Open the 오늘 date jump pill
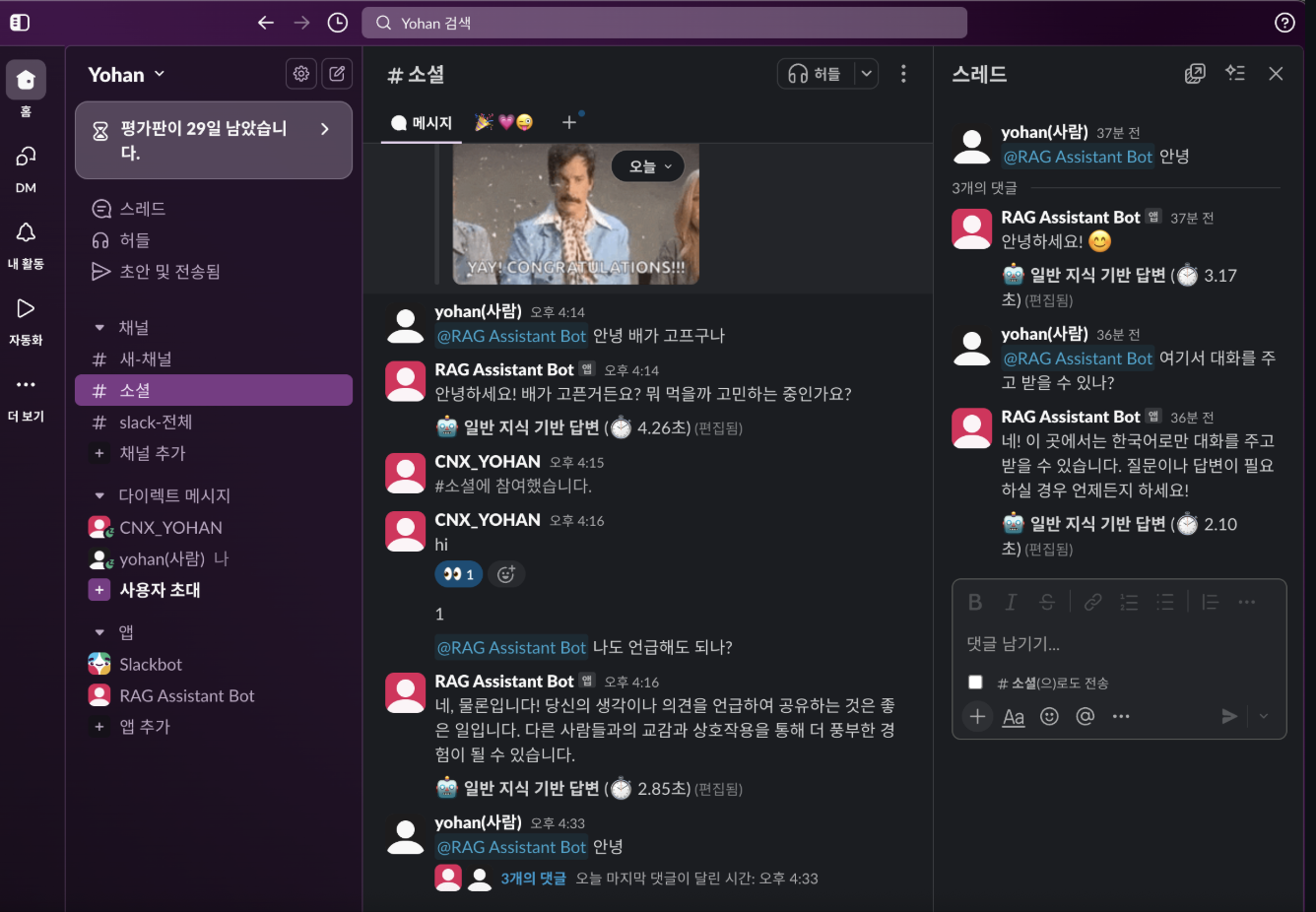Screen dimensions: 1316x912 click(x=649, y=166)
